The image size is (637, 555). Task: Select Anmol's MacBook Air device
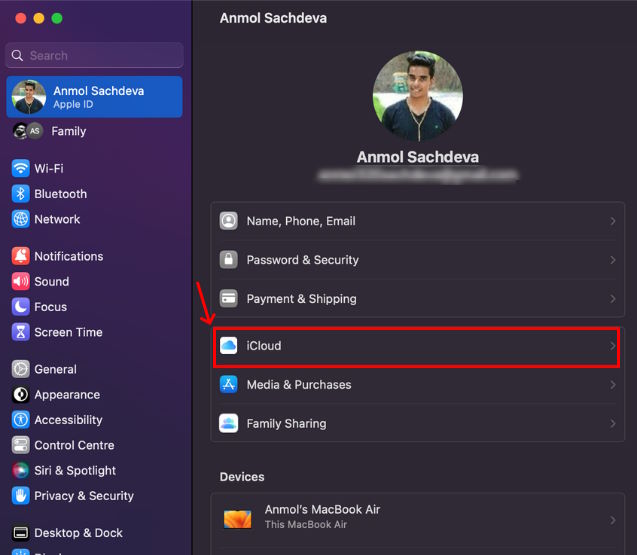[x=417, y=520]
